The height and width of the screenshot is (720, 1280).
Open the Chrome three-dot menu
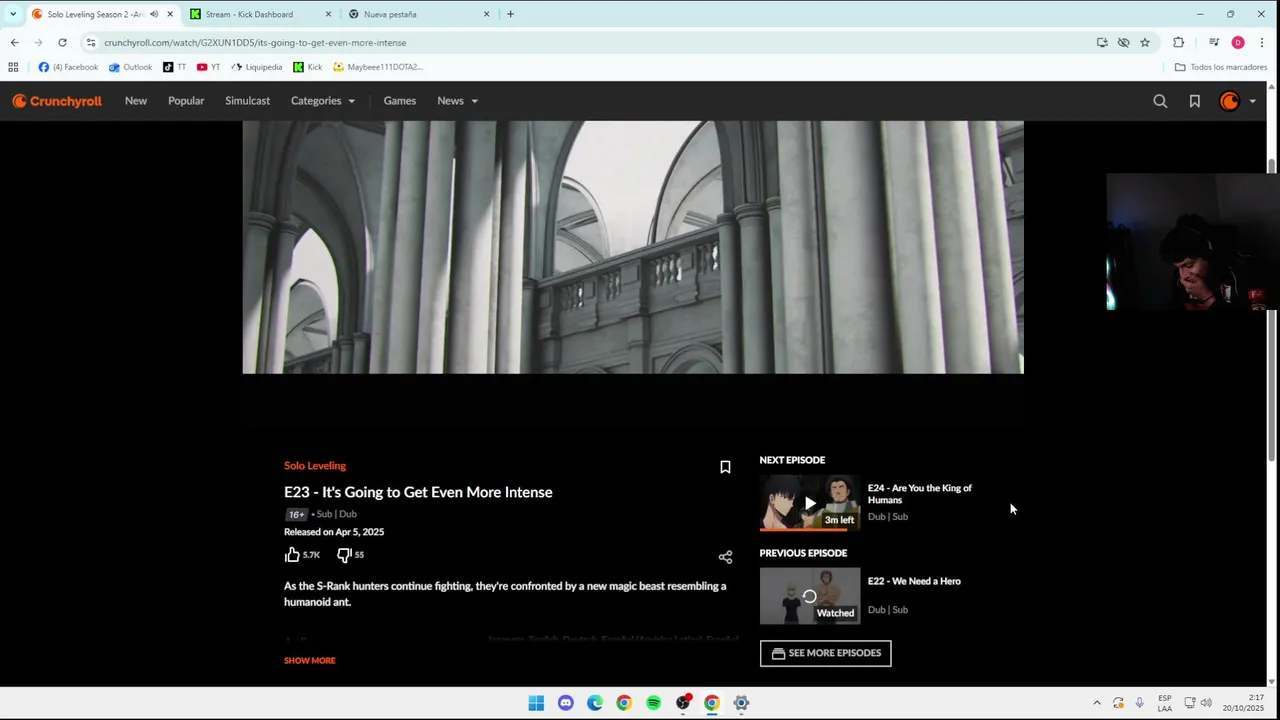tap(1262, 43)
